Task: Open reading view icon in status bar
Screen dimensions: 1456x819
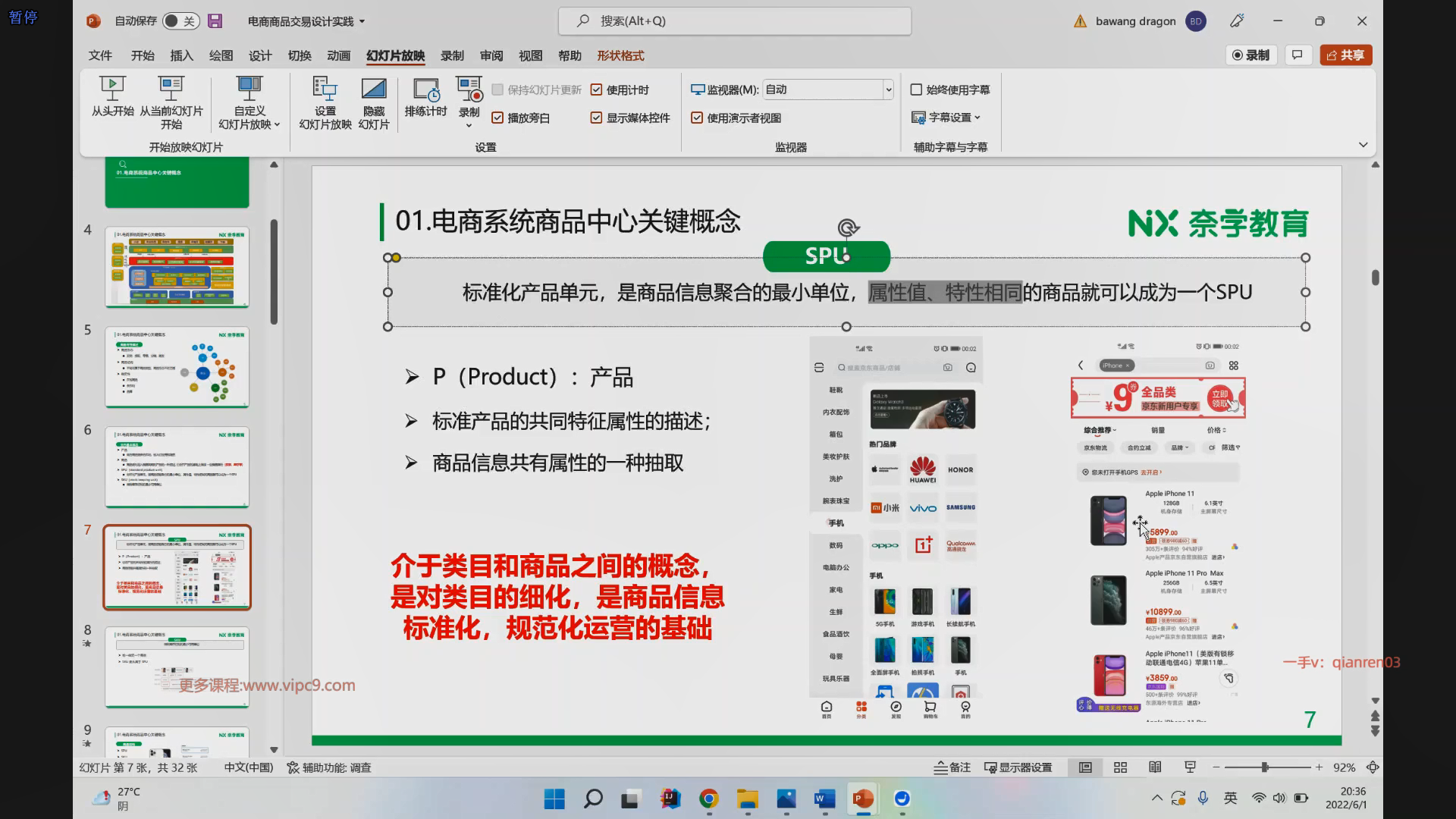Action: click(x=1155, y=767)
